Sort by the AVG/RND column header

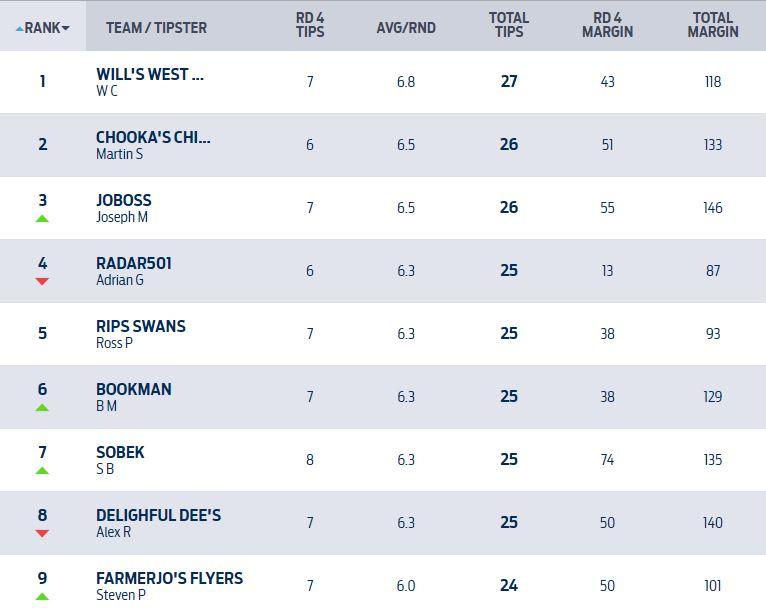[406, 28]
